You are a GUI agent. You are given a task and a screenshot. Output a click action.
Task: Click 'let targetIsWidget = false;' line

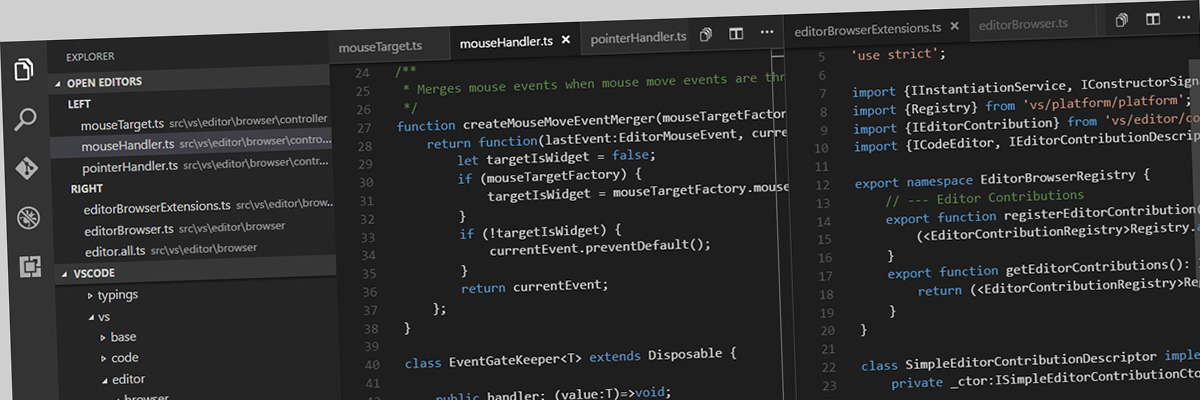[555, 159]
